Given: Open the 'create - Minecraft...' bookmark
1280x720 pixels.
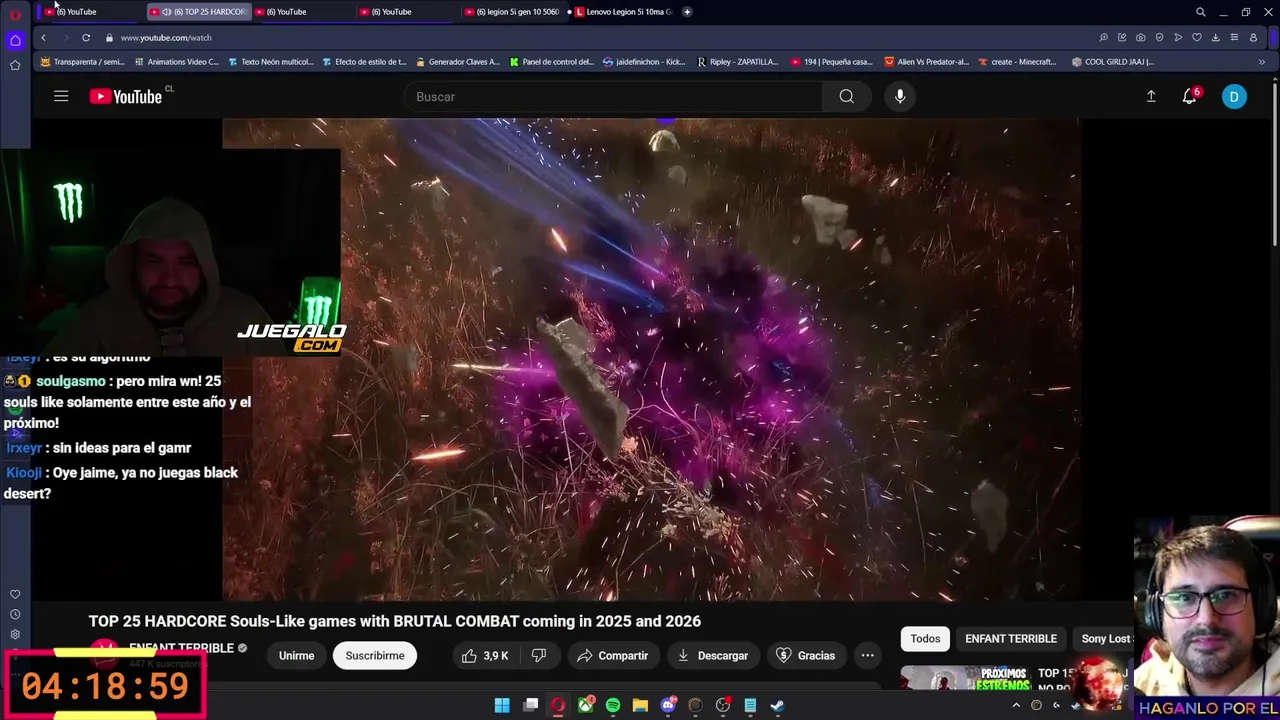Looking at the screenshot, I should [1017, 61].
